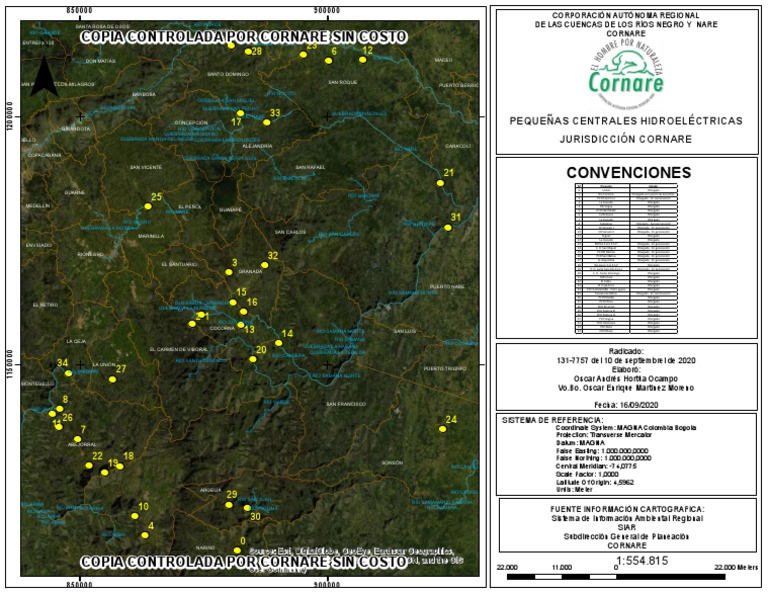Click yellow marker numbered 20

pos(253,359)
